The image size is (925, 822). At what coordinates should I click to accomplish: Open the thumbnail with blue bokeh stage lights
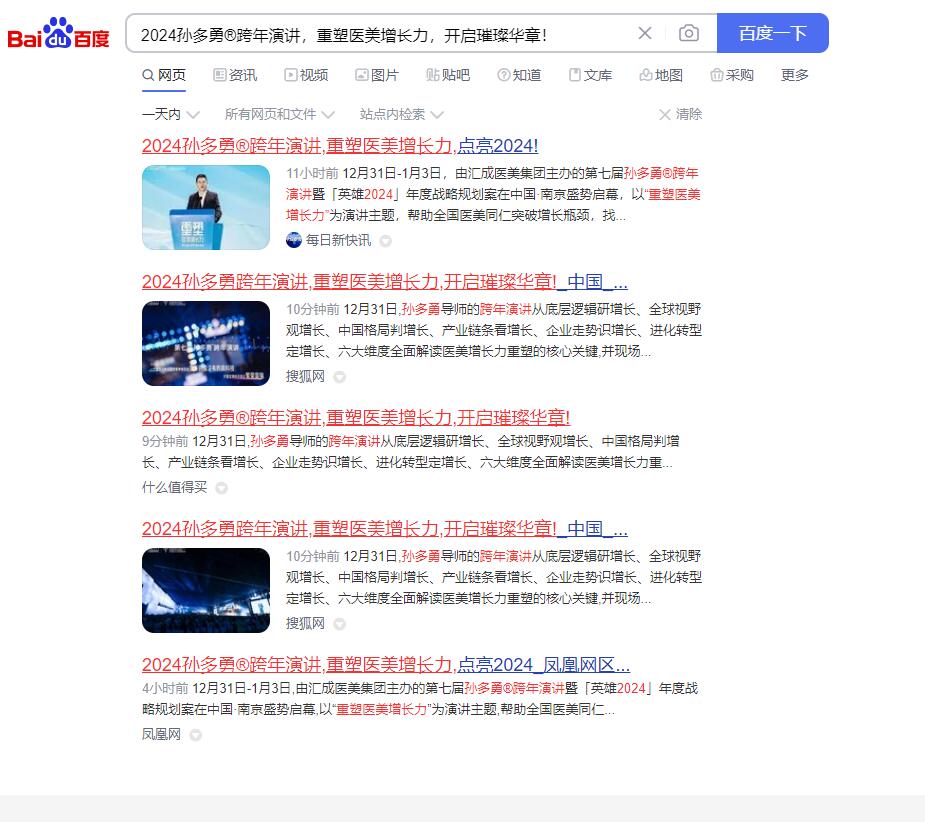point(206,343)
